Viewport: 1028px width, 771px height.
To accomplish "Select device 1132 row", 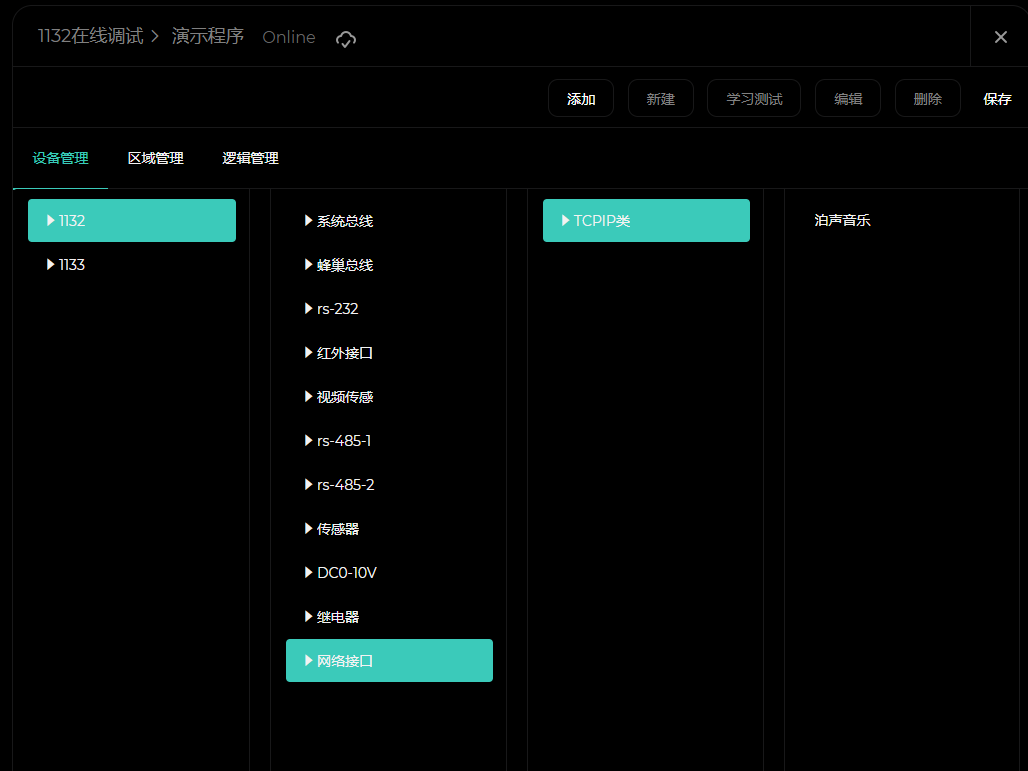I will (132, 220).
